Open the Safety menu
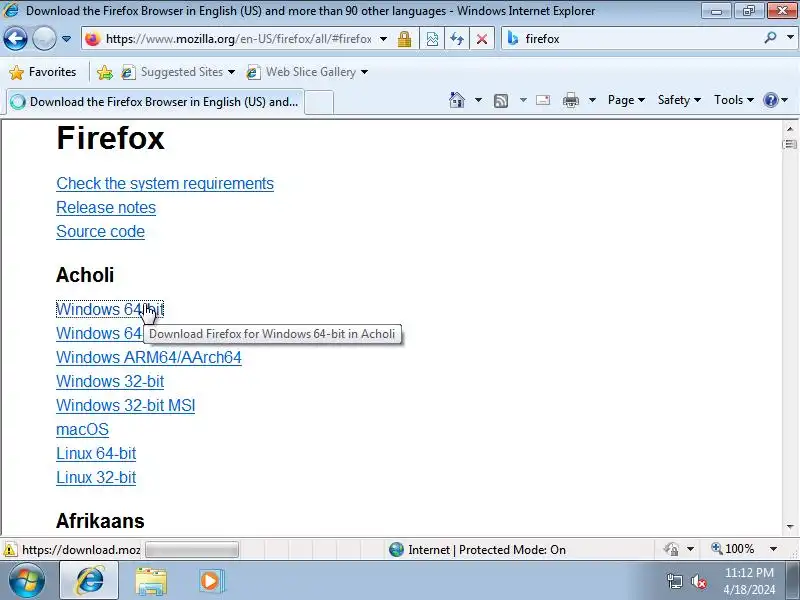 click(x=679, y=100)
